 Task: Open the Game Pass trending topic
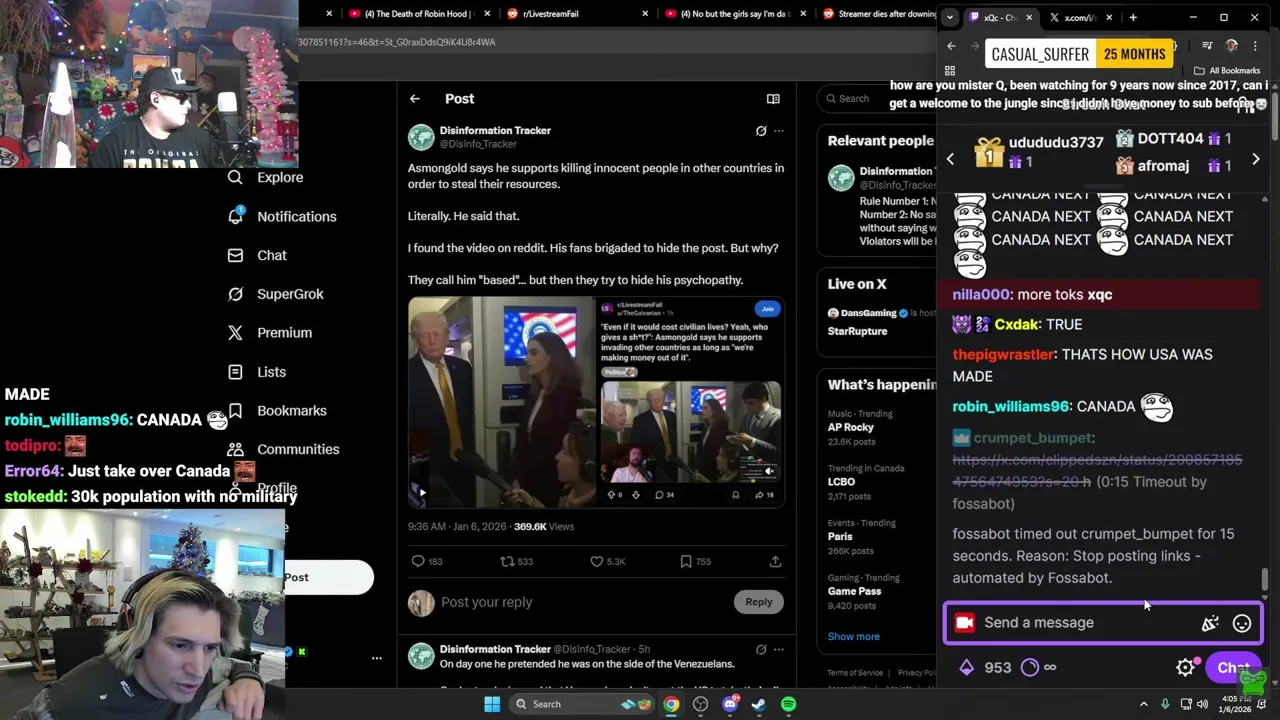[x=854, y=591]
